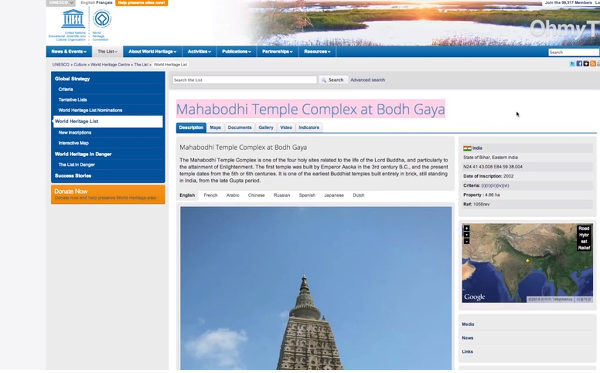This screenshot has height=373, width=600.
Task: Click the India country link
Action: pos(477,148)
